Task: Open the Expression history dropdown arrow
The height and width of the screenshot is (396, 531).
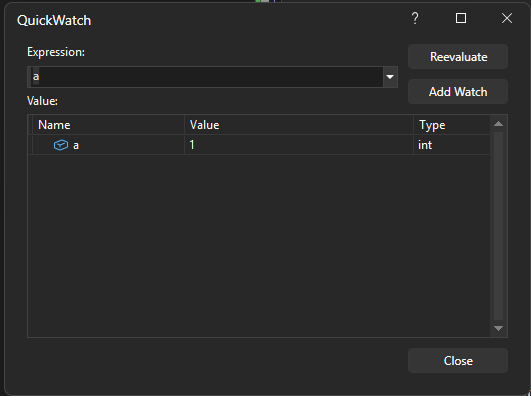Action: 390,77
